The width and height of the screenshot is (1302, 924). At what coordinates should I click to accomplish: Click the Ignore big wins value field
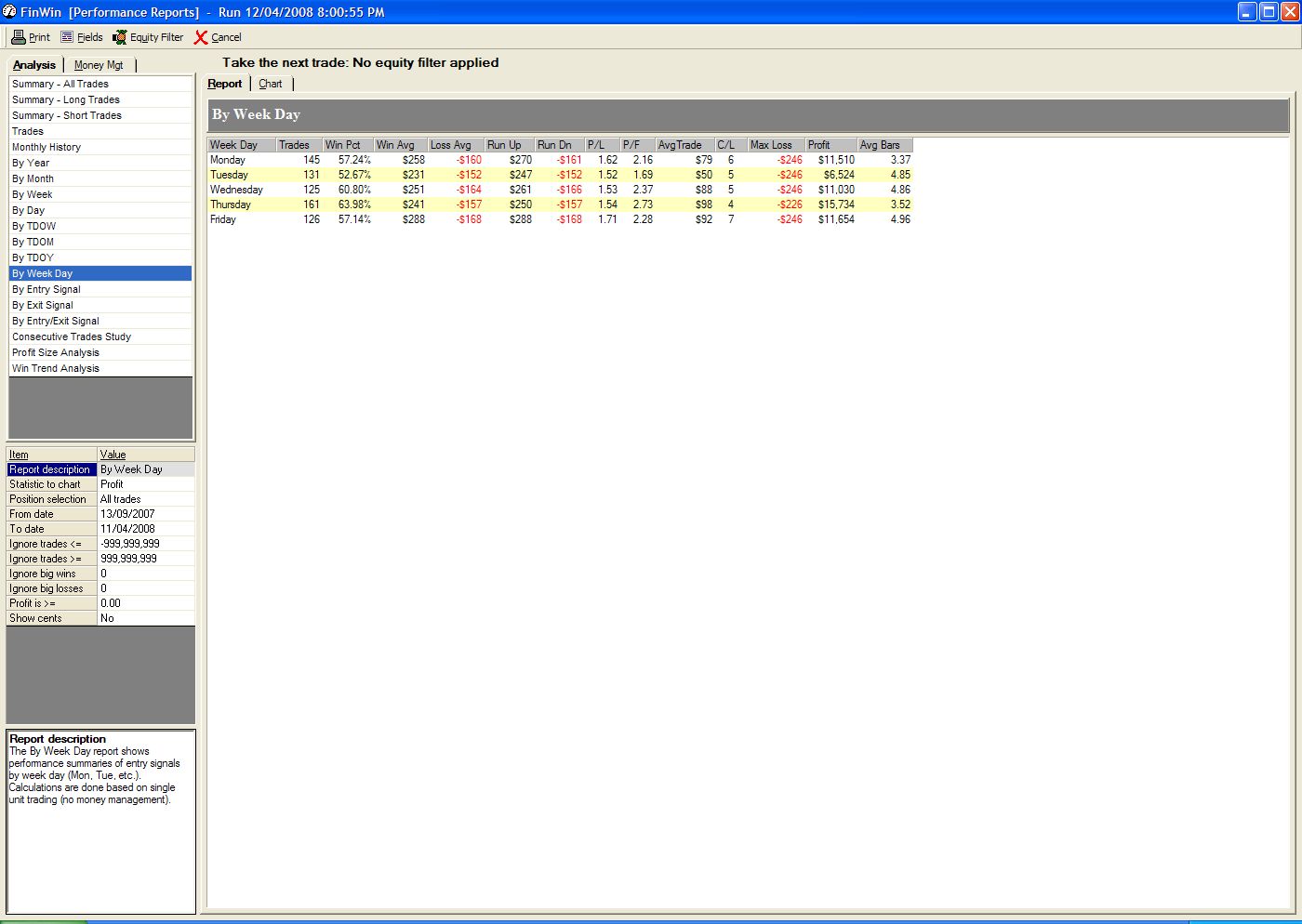click(146, 574)
